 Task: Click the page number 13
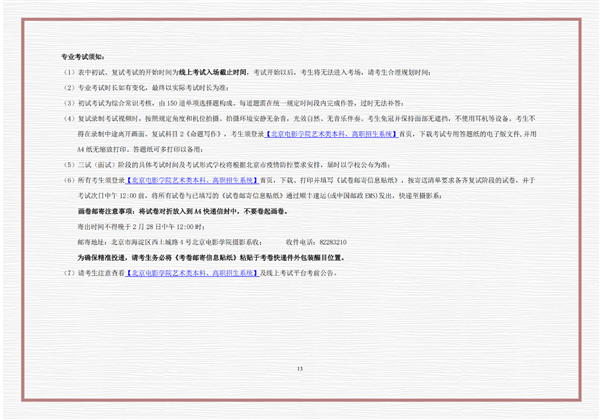[x=300, y=369]
